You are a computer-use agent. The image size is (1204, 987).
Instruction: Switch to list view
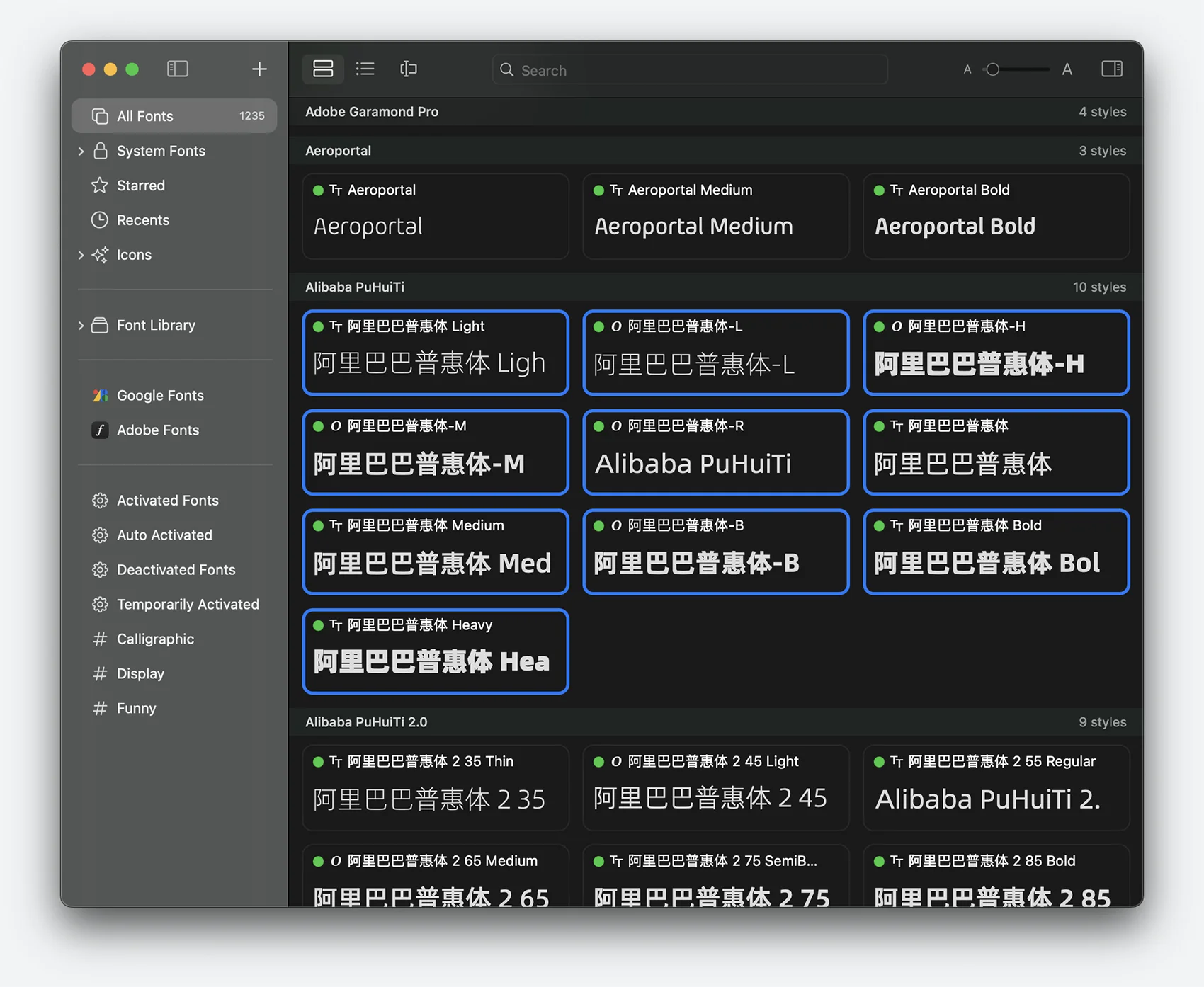tap(365, 69)
